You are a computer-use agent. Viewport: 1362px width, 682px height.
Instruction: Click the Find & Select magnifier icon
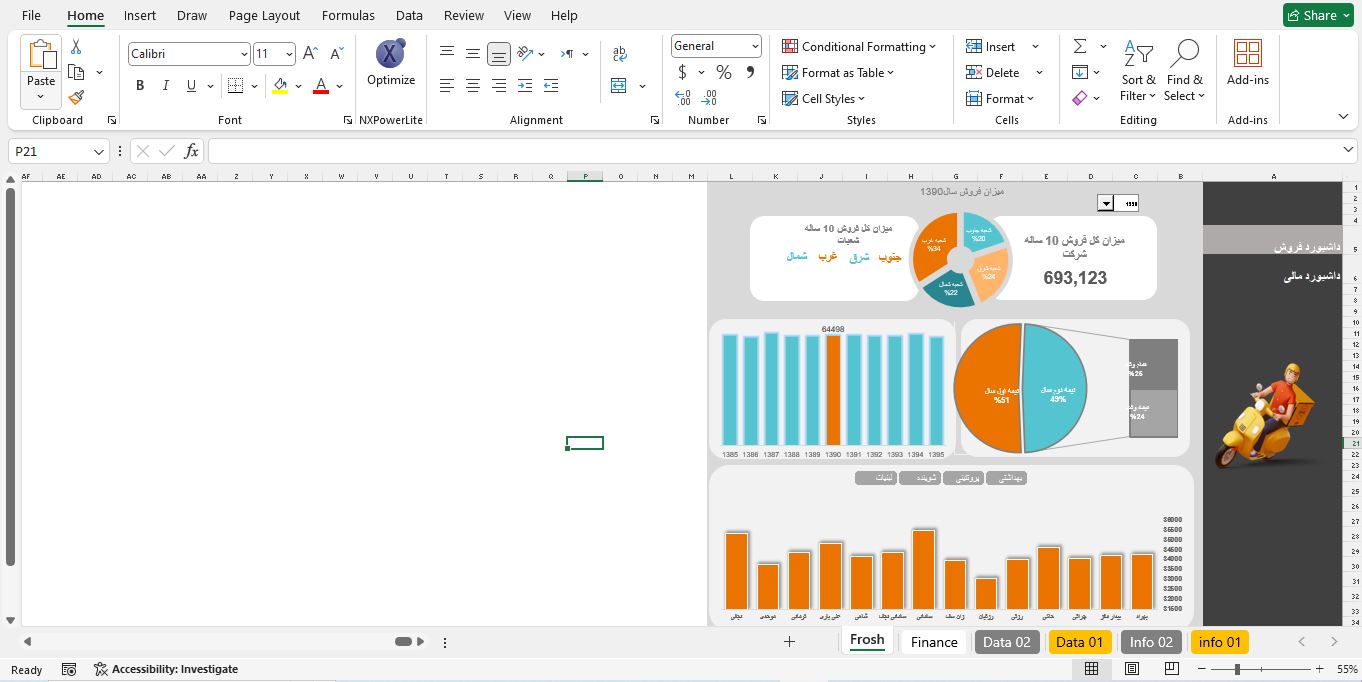pyautogui.click(x=1185, y=55)
